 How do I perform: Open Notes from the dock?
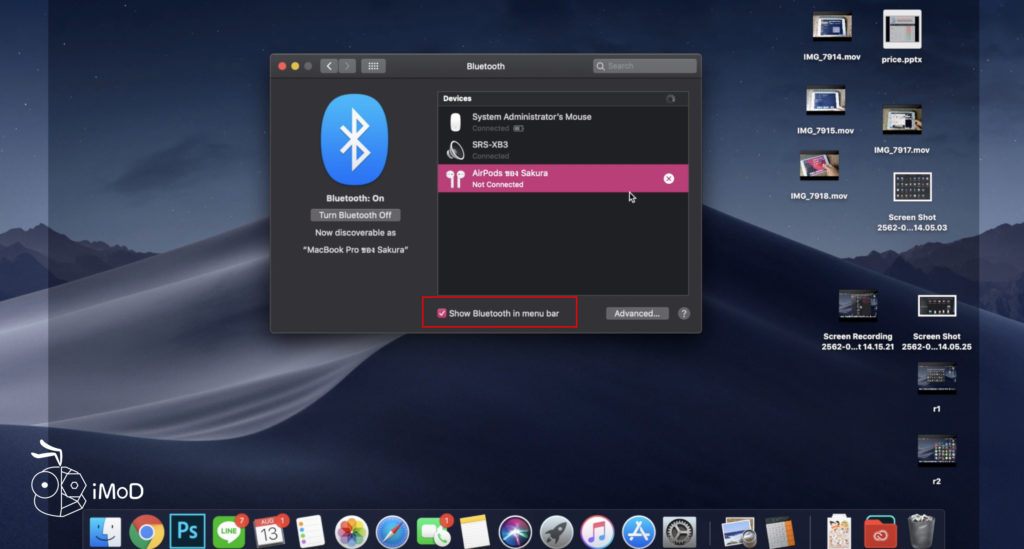pyautogui.click(x=475, y=532)
